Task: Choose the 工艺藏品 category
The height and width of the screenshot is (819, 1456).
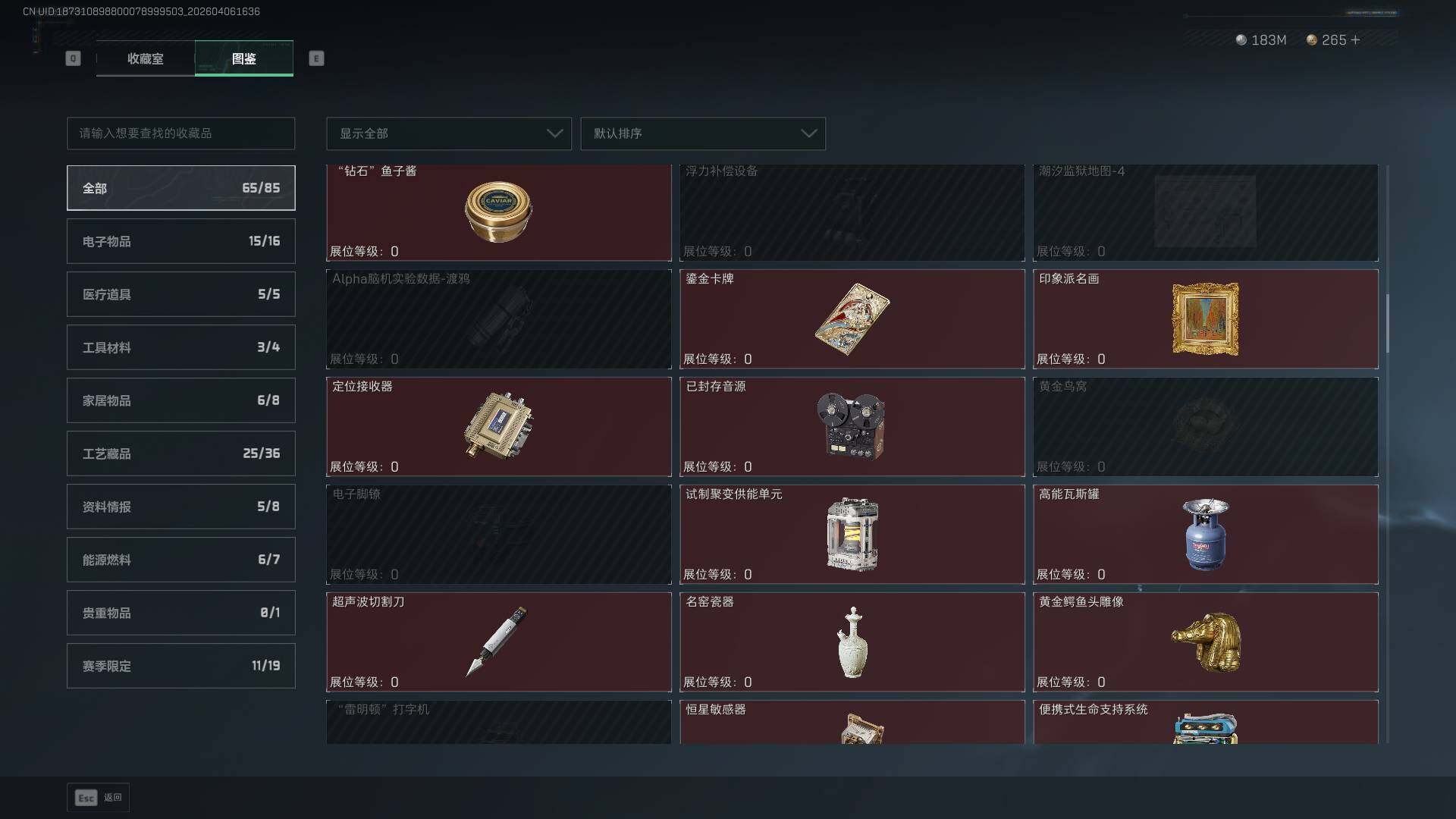Action: 181,453
